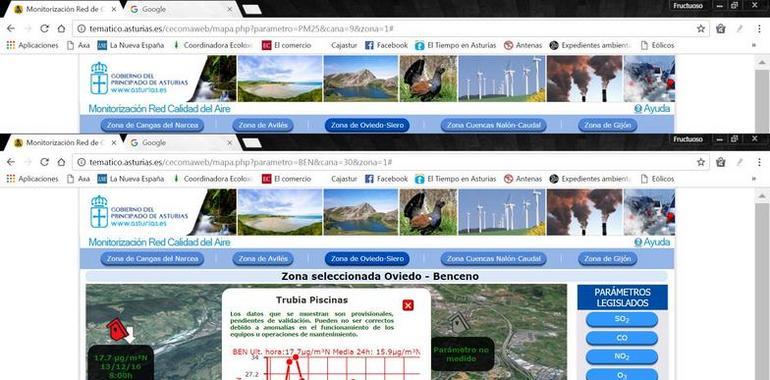Open the La Nueva España bookmark, BEN window

pos(131,179)
